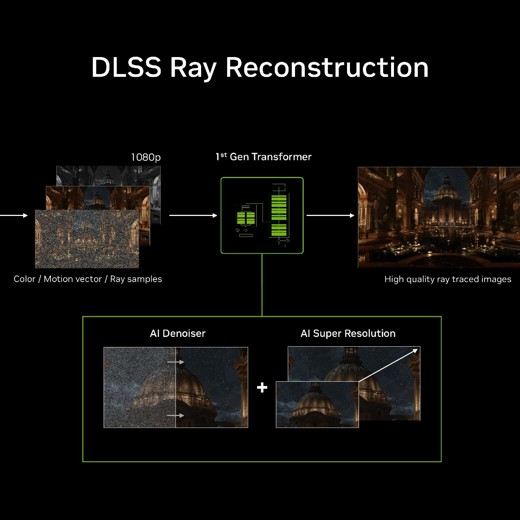Image resolution: width=520 pixels, height=520 pixels.
Task: Select the noisy left half of denoiser image
Action: [139, 387]
